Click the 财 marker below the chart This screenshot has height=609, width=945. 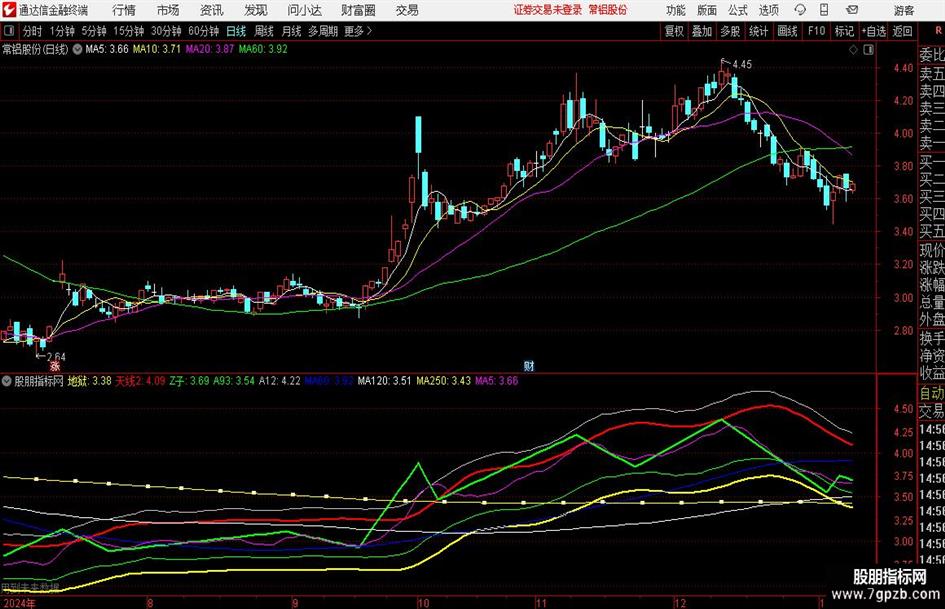point(529,365)
